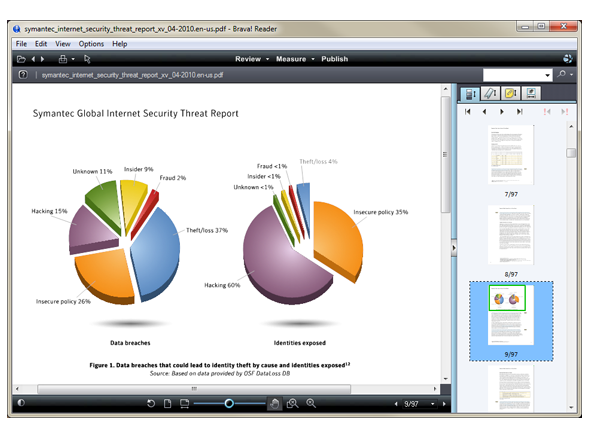Click the document horizontal scrollbar thumb
Image resolution: width=591 pixels, height=423 pixels.
coord(194,389)
